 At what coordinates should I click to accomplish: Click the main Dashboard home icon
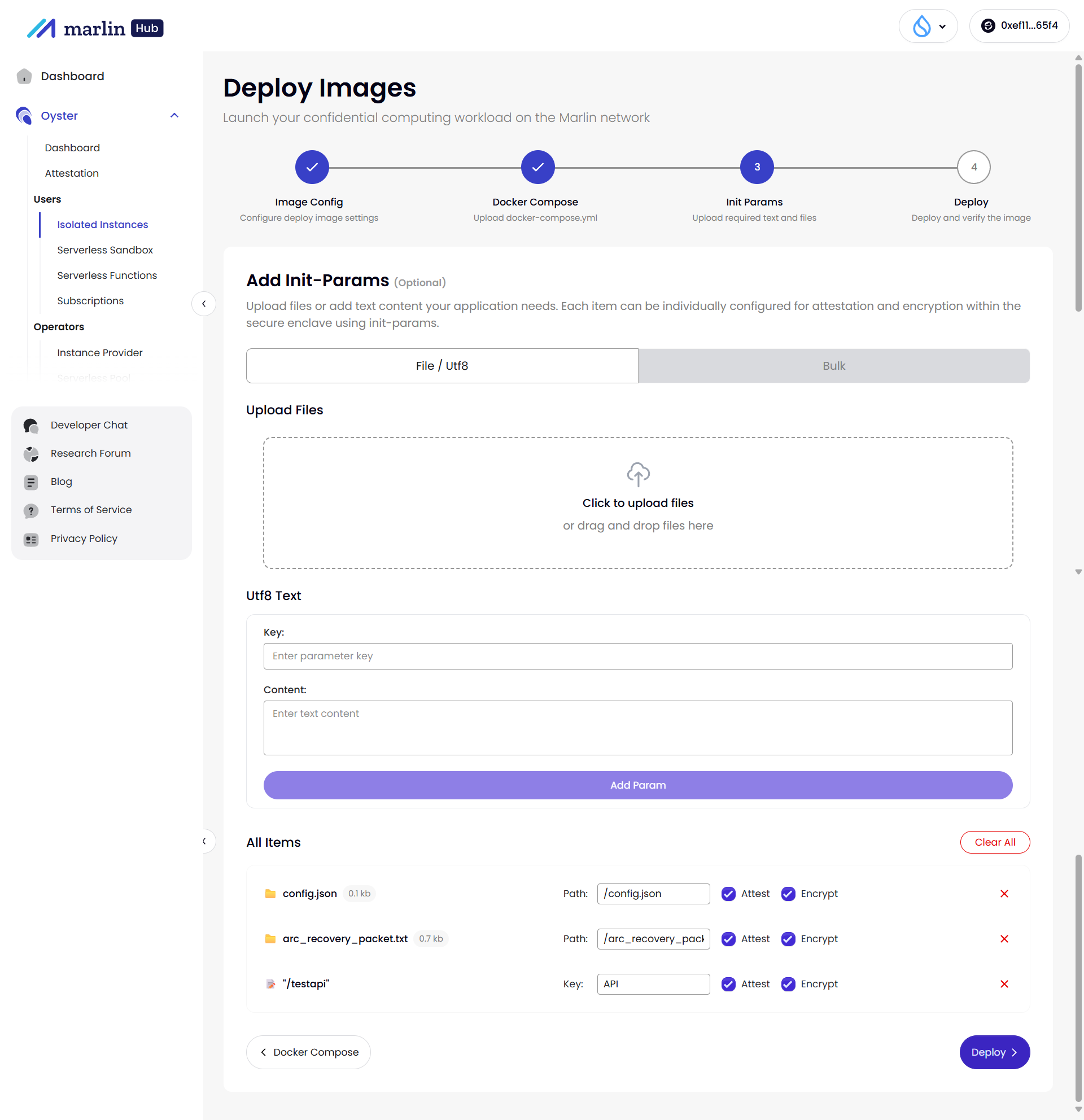24,76
